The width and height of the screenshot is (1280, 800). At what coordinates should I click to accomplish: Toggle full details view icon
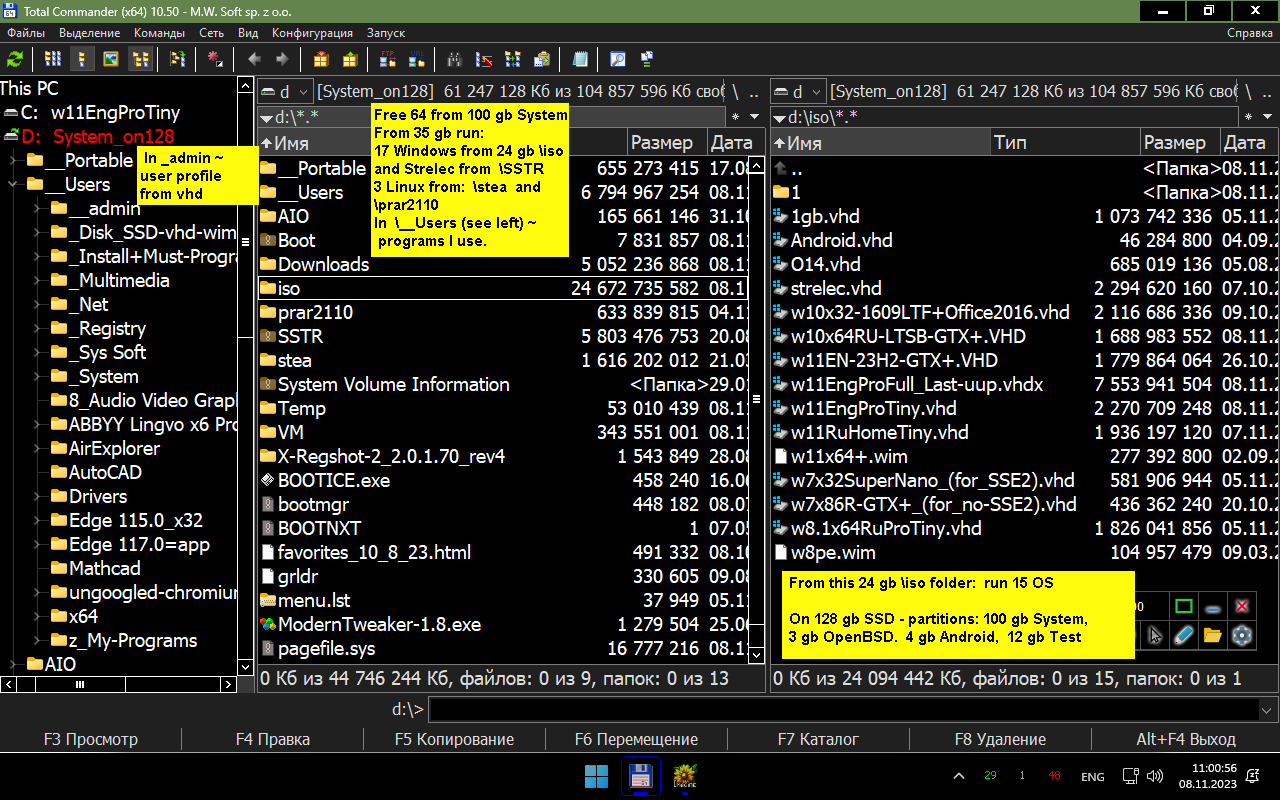click(x=82, y=59)
